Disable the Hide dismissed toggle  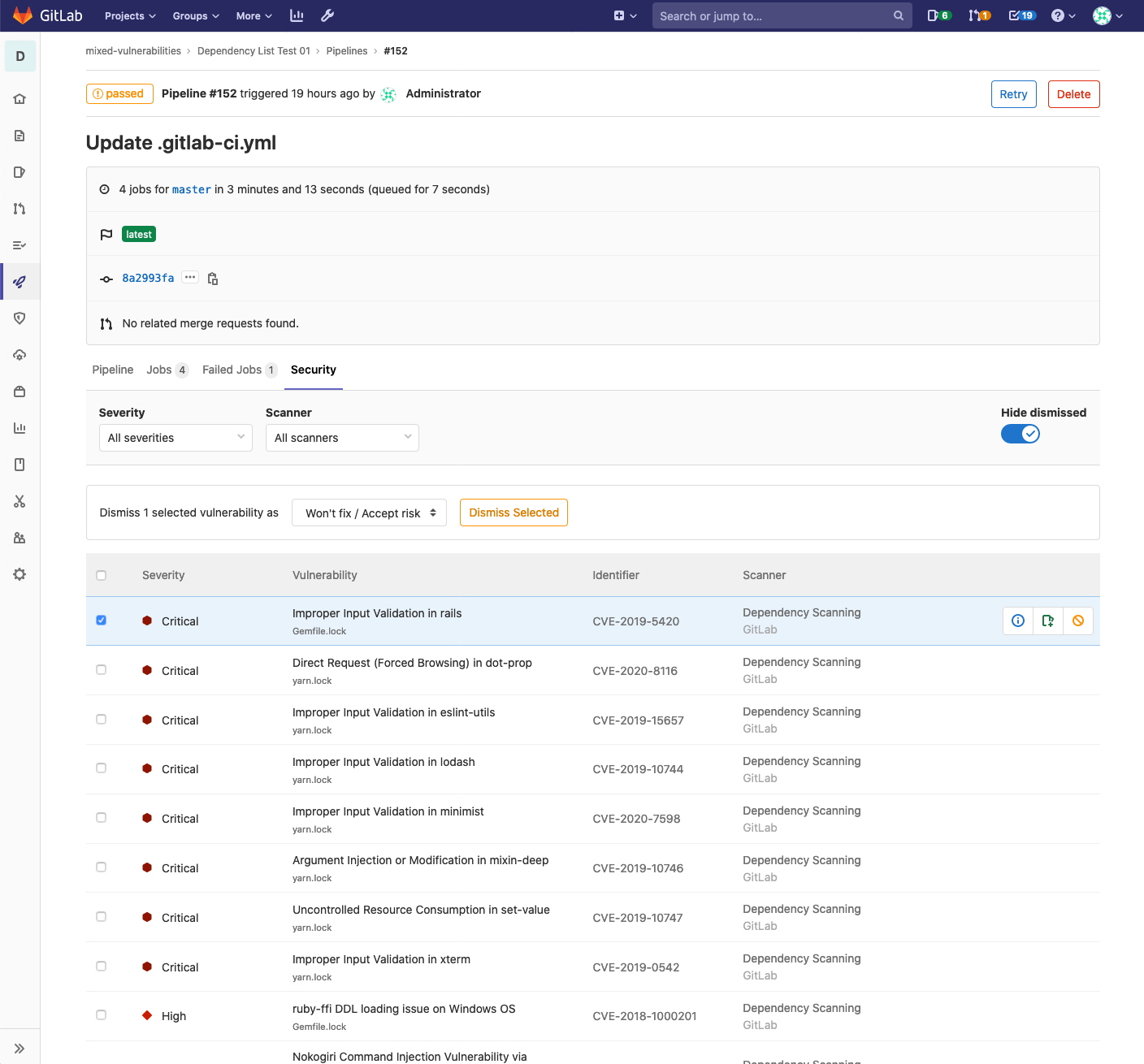pyautogui.click(x=1020, y=434)
